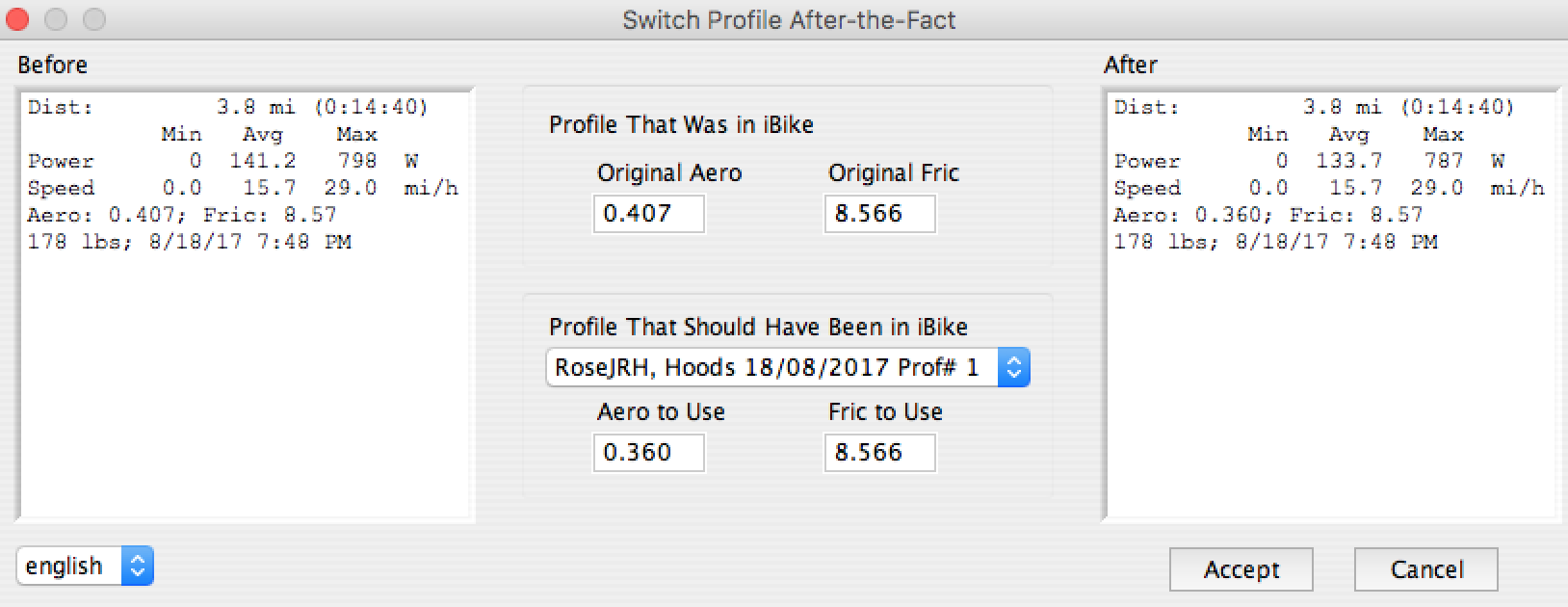
Task: Click the Original Aero input field showing 0.407
Action: (648, 214)
